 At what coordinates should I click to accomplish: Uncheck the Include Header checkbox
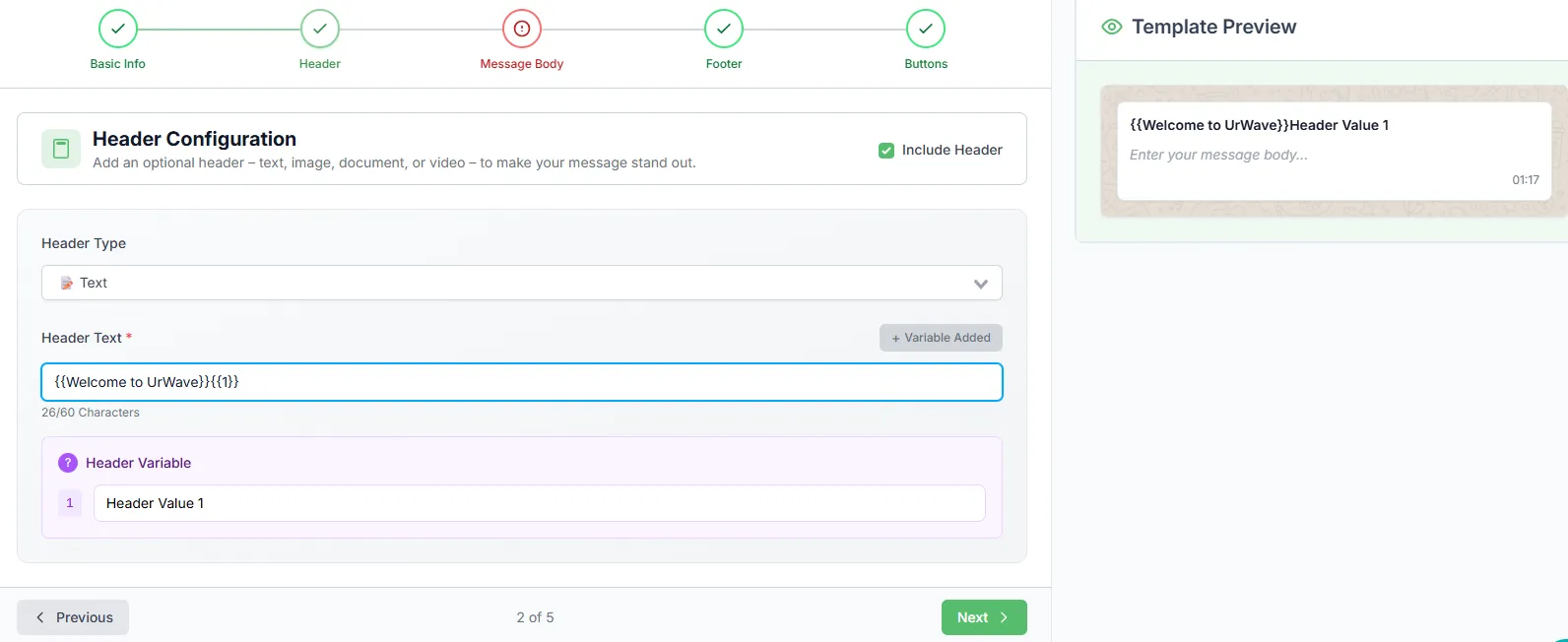point(886,151)
